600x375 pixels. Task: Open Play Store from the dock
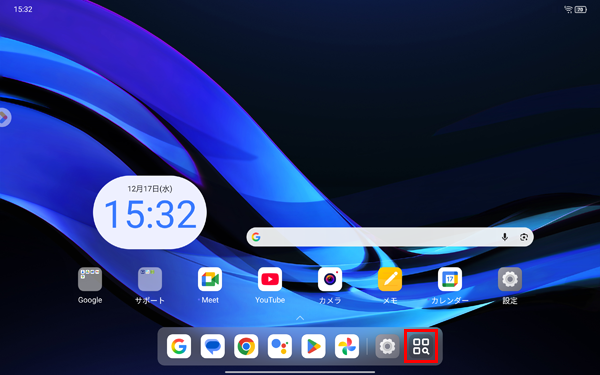[313, 346]
